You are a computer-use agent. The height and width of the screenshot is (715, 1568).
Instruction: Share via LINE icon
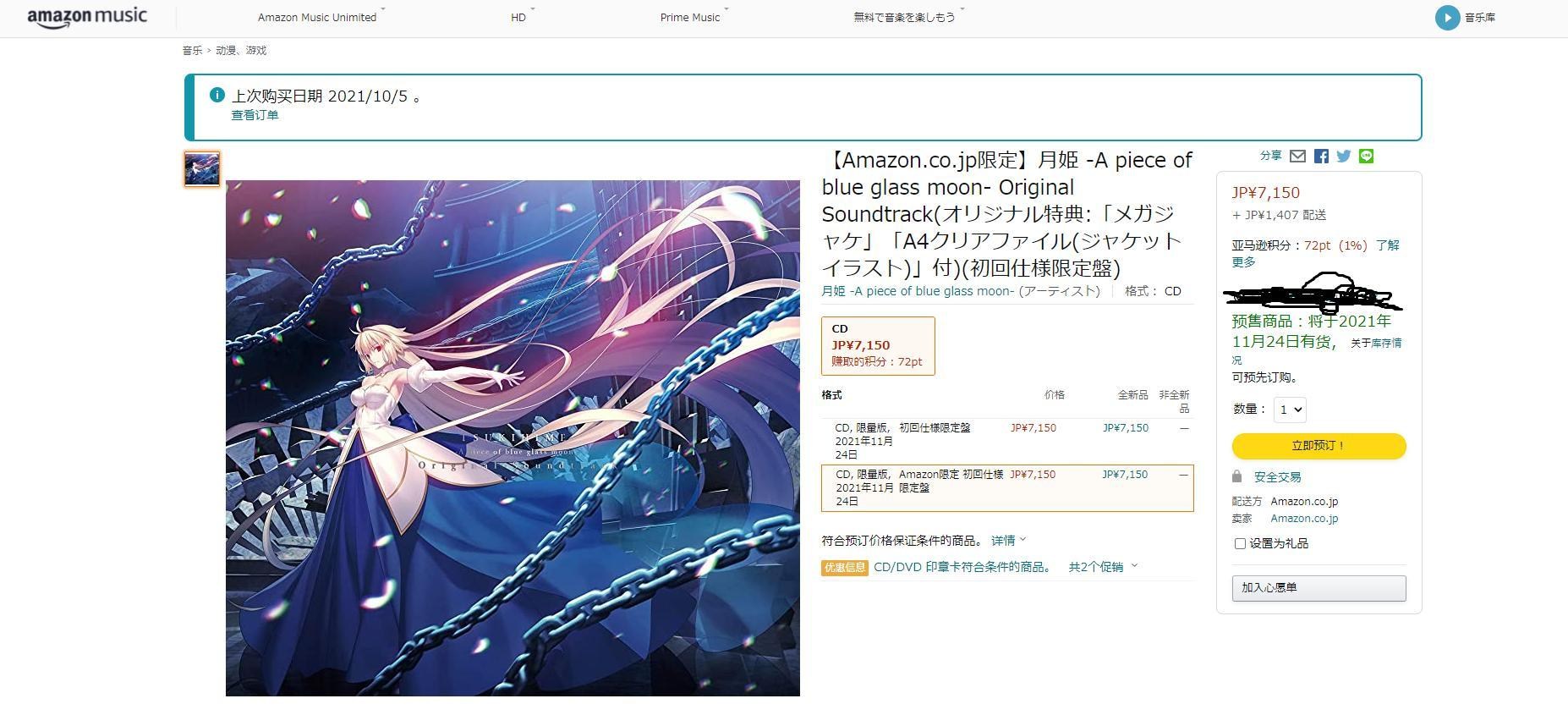(x=1367, y=156)
